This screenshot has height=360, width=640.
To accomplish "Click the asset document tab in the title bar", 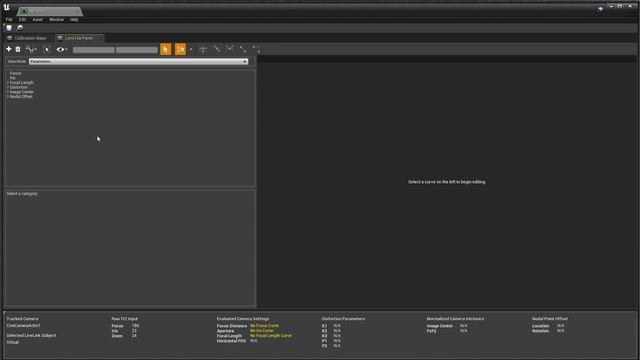I will point(50,11).
